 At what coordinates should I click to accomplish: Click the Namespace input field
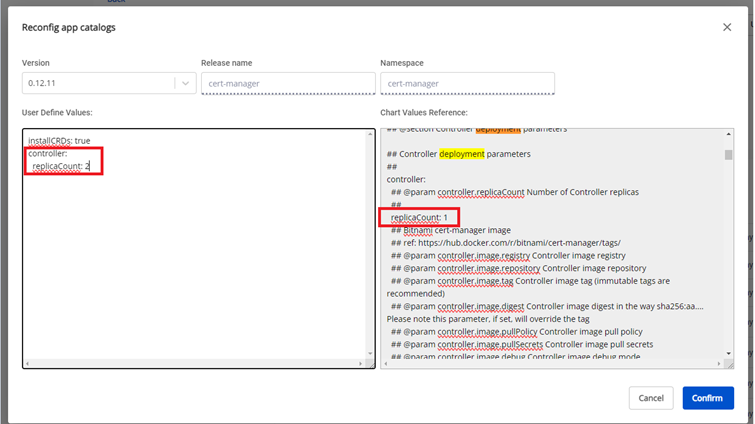click(467, 84)
